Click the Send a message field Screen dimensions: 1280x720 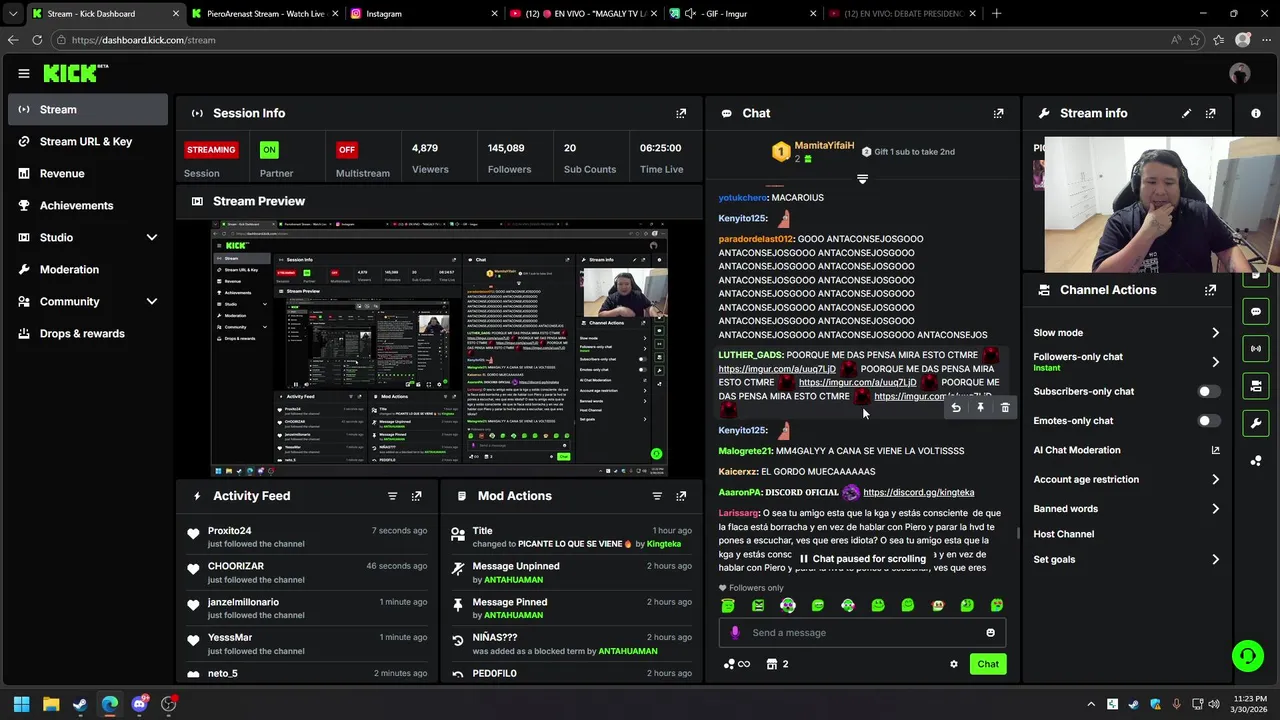tap(862, 632)
